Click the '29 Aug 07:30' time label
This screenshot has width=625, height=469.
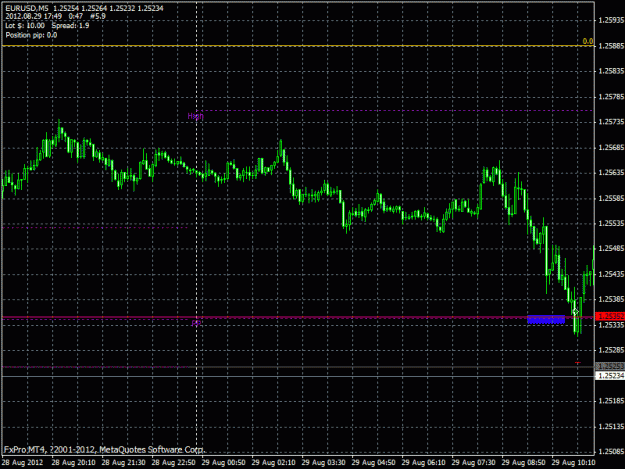click(x=474, y=463)
